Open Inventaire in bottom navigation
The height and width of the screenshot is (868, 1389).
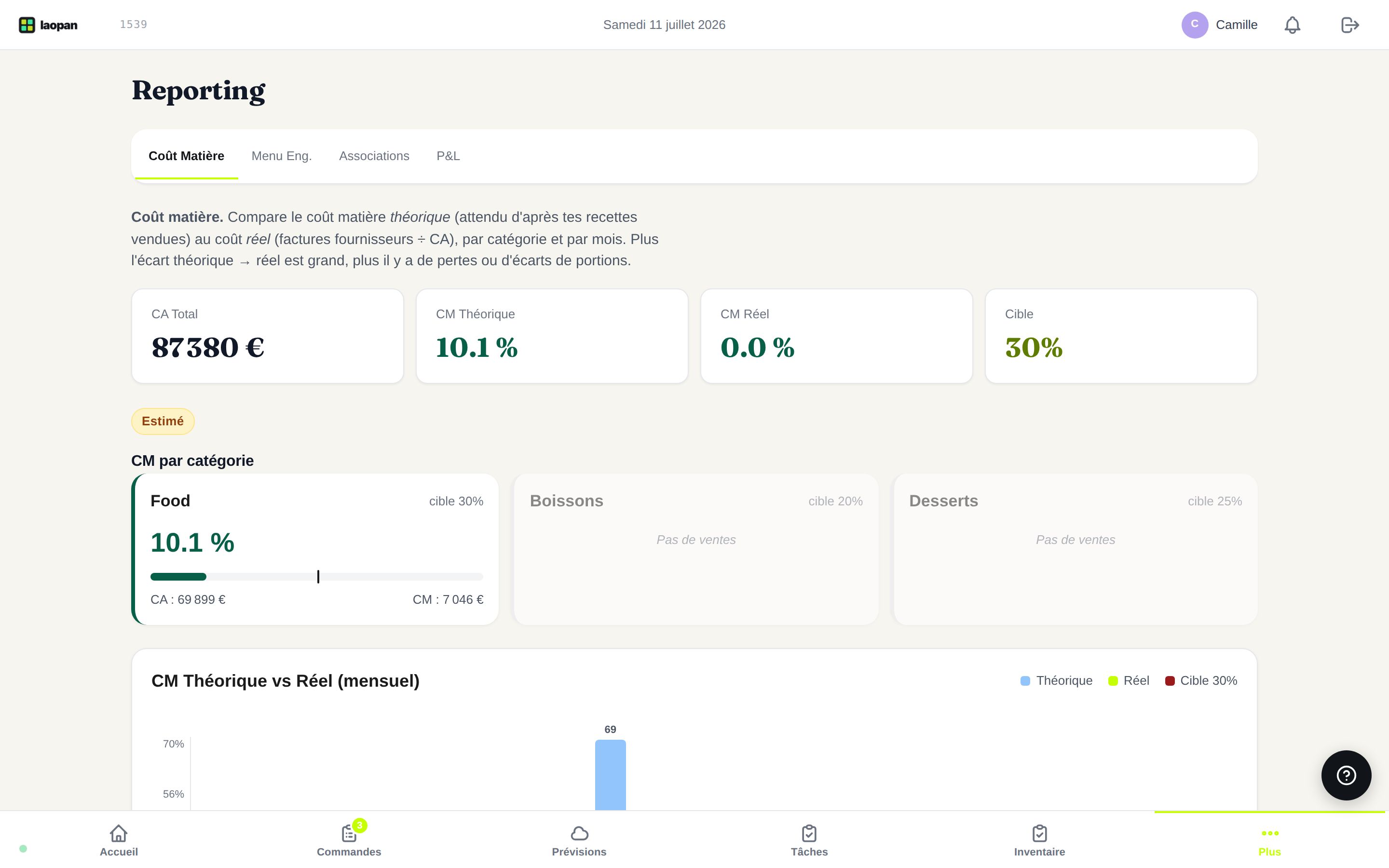pyautogui.click(x=1039, y=841)
